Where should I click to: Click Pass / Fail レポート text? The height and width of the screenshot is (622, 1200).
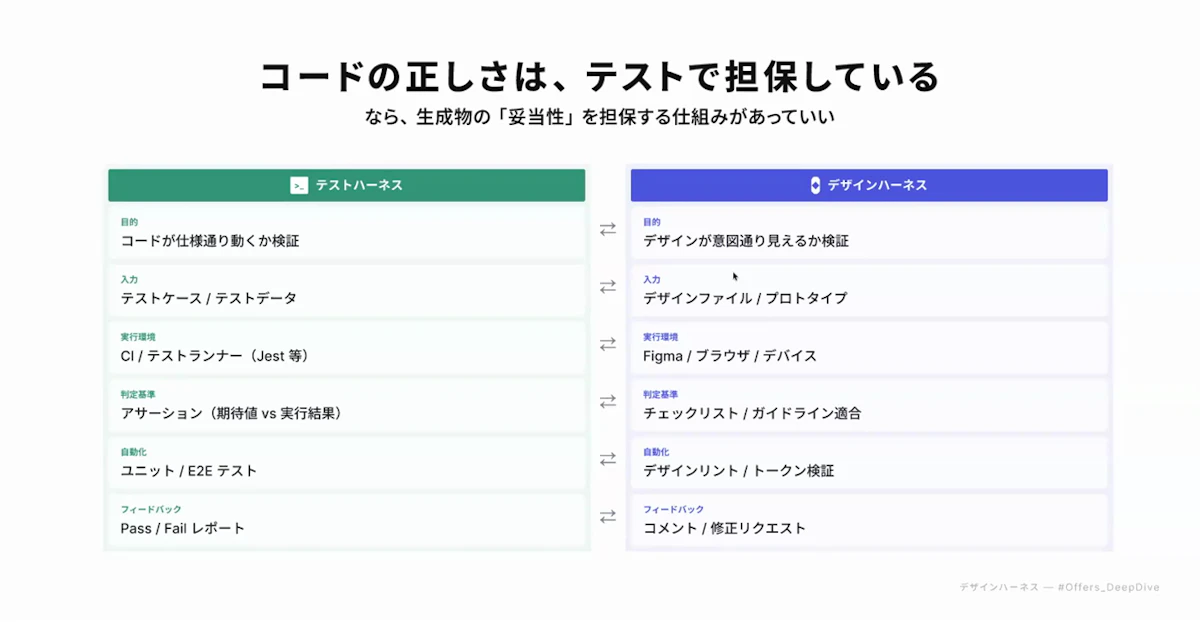[182, 528]
